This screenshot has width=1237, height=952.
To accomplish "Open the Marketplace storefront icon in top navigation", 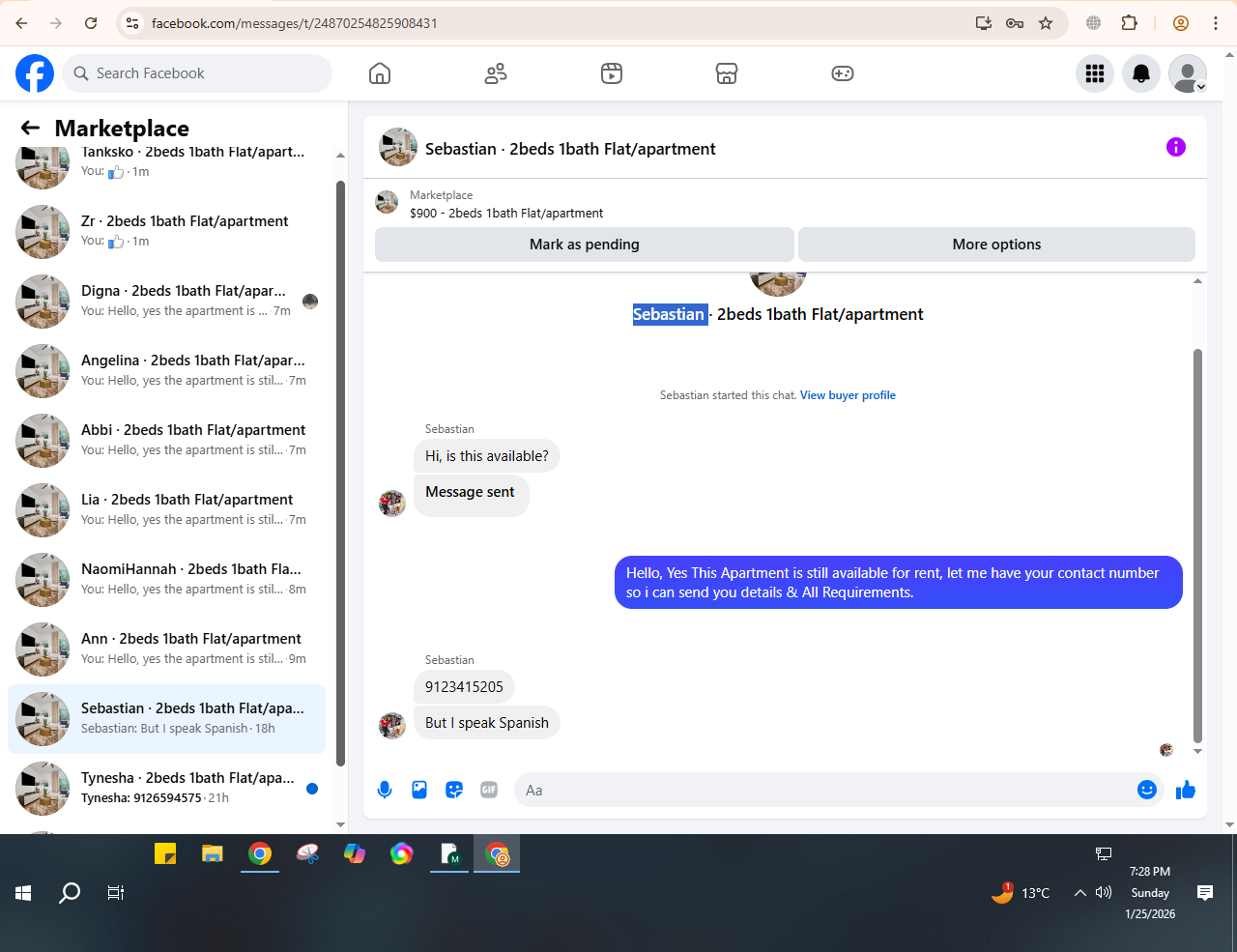I will (727, 73).
